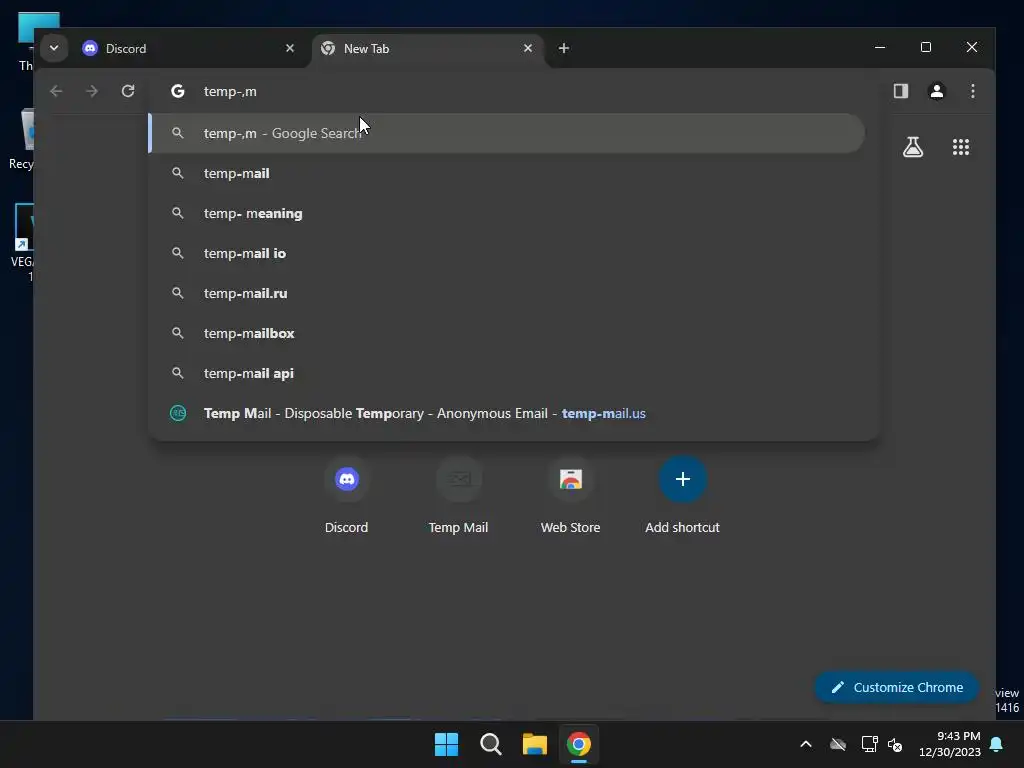The height and width of the screenshot is (768, 1024).
Task: Click in the address bar text field
Action: [x=516, y=91]
